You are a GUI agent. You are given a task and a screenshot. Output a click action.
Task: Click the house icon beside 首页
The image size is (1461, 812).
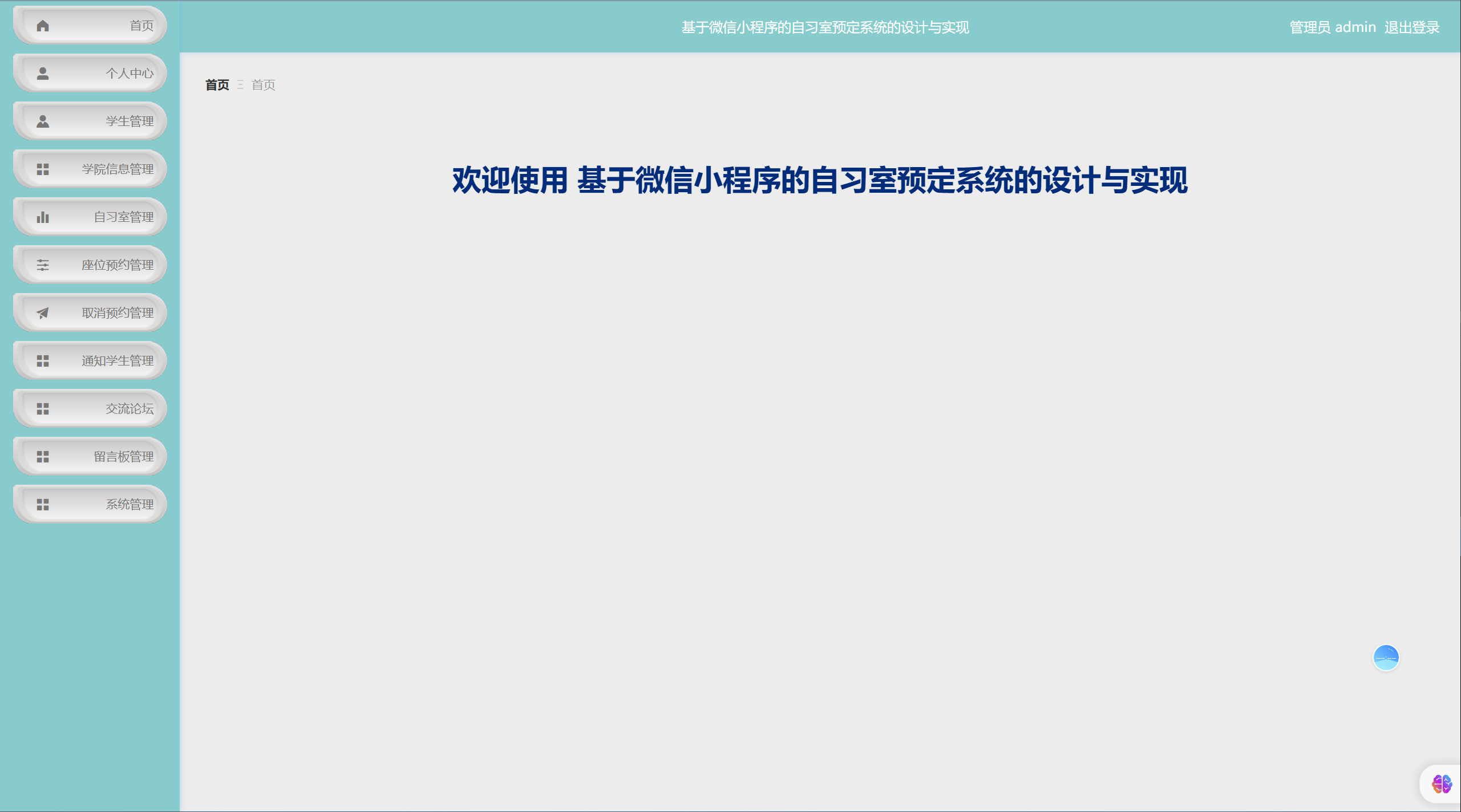43,26
